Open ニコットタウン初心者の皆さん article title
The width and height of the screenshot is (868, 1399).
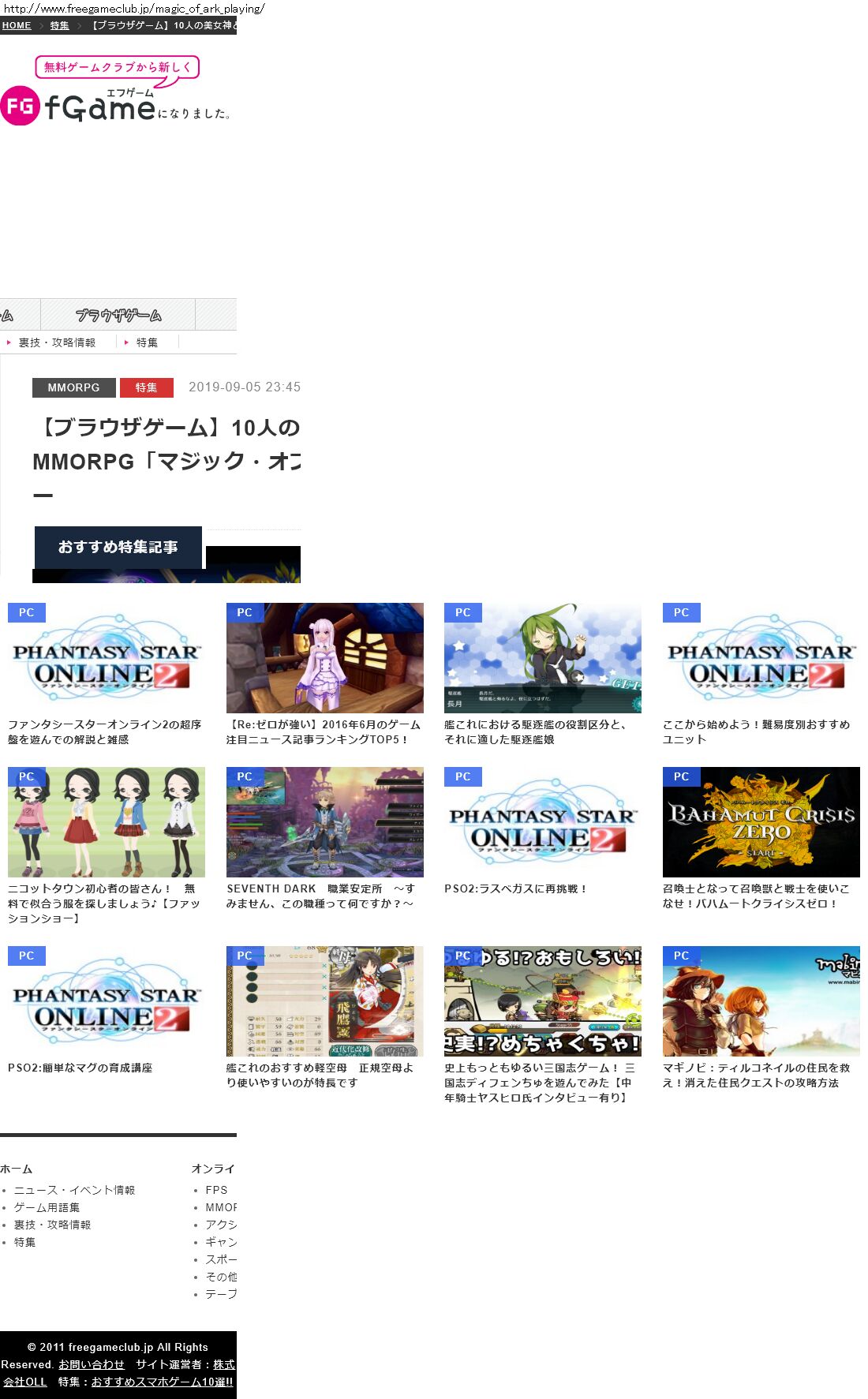tap(104, 903)
